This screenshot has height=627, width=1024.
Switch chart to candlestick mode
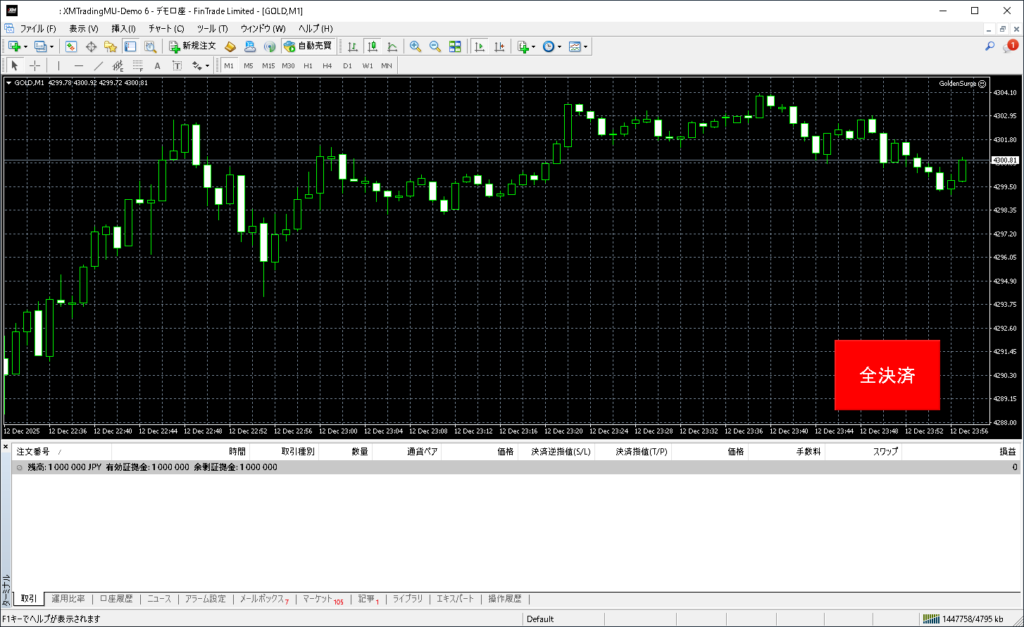pos(372,46)
